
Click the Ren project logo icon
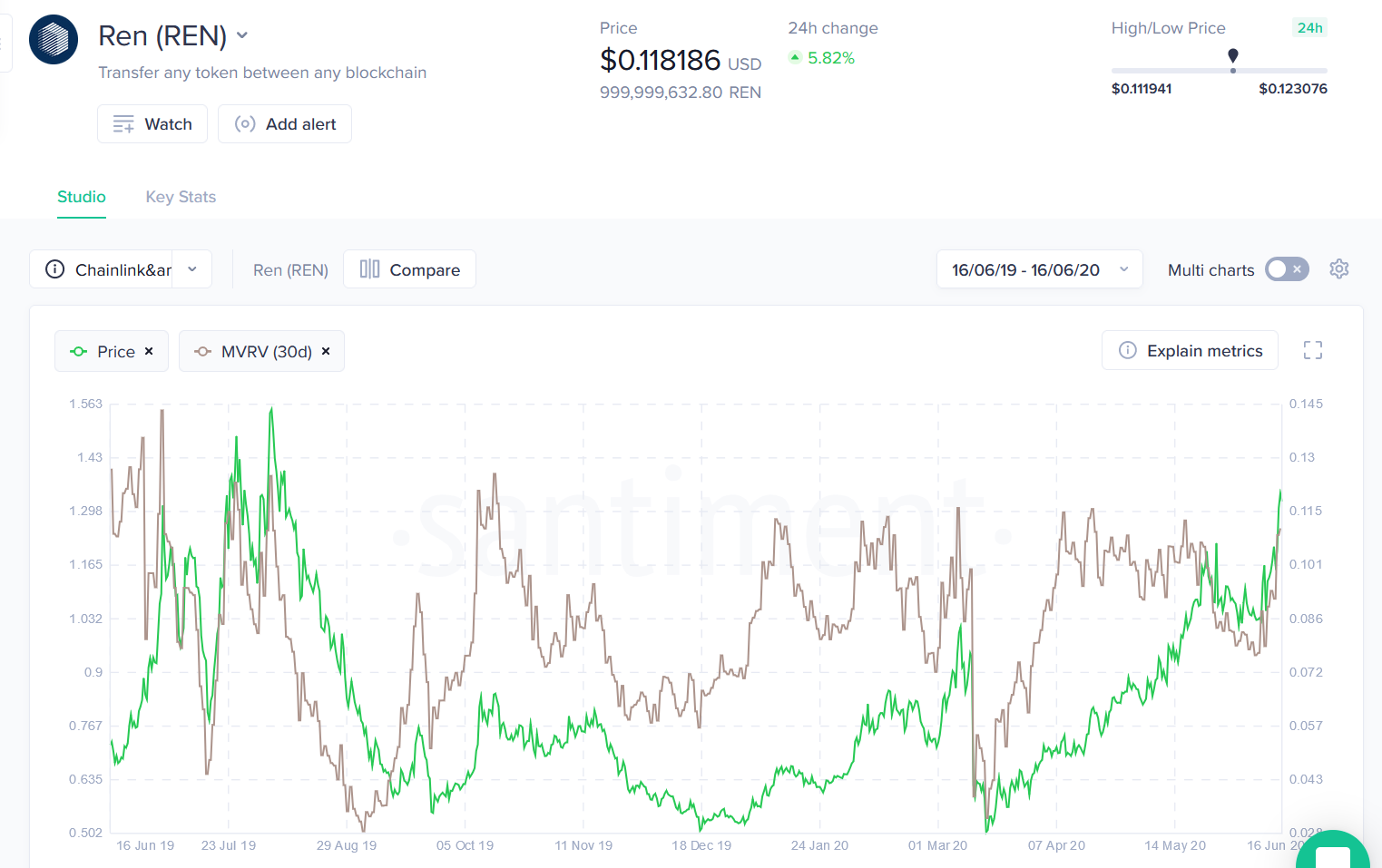[x=54, y=39]
